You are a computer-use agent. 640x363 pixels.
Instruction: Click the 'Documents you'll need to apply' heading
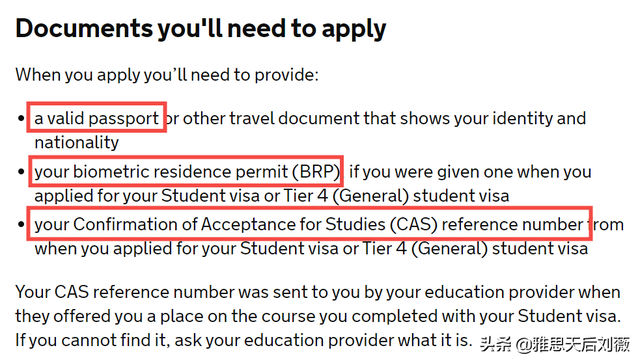click(x=200, y=29)
